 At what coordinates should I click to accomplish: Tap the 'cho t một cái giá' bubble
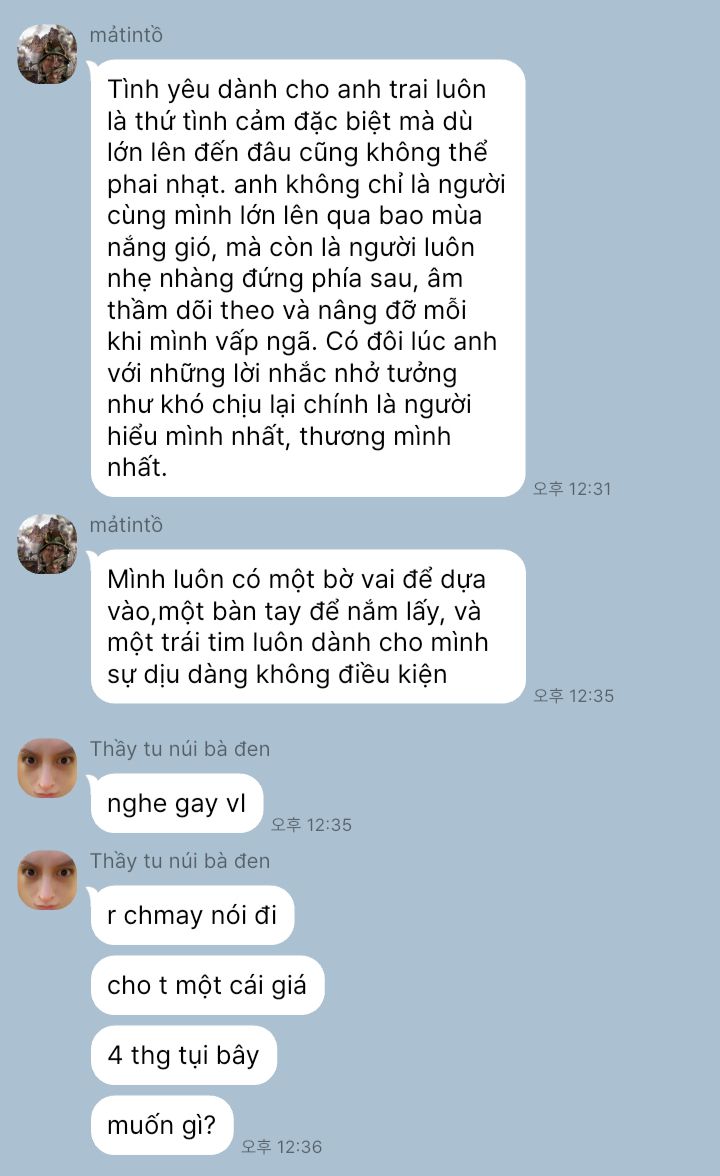coord(207,985)
